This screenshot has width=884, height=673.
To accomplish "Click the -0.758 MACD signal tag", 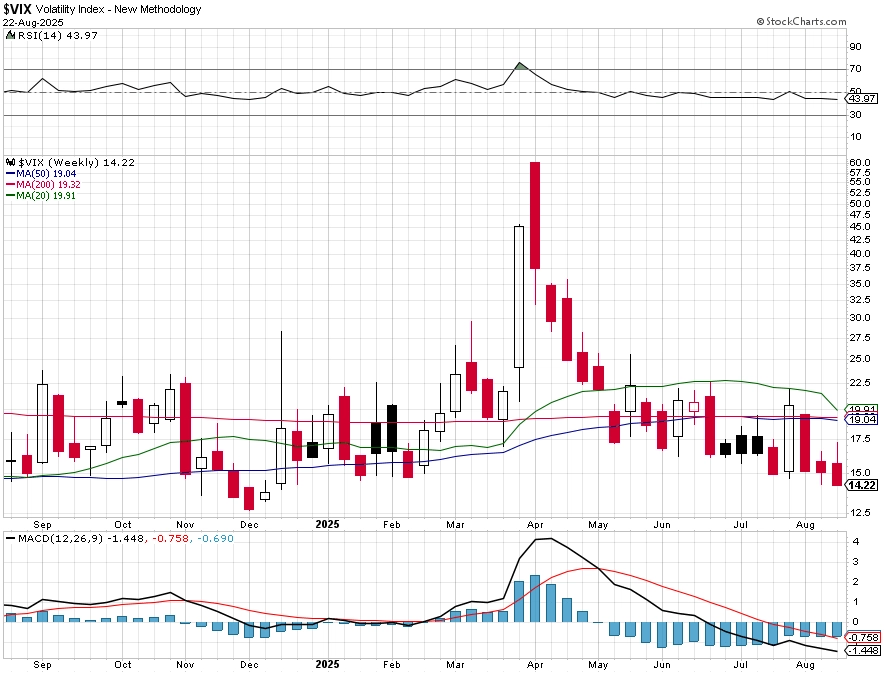I will pyautogui.click(x=863, y=637).
